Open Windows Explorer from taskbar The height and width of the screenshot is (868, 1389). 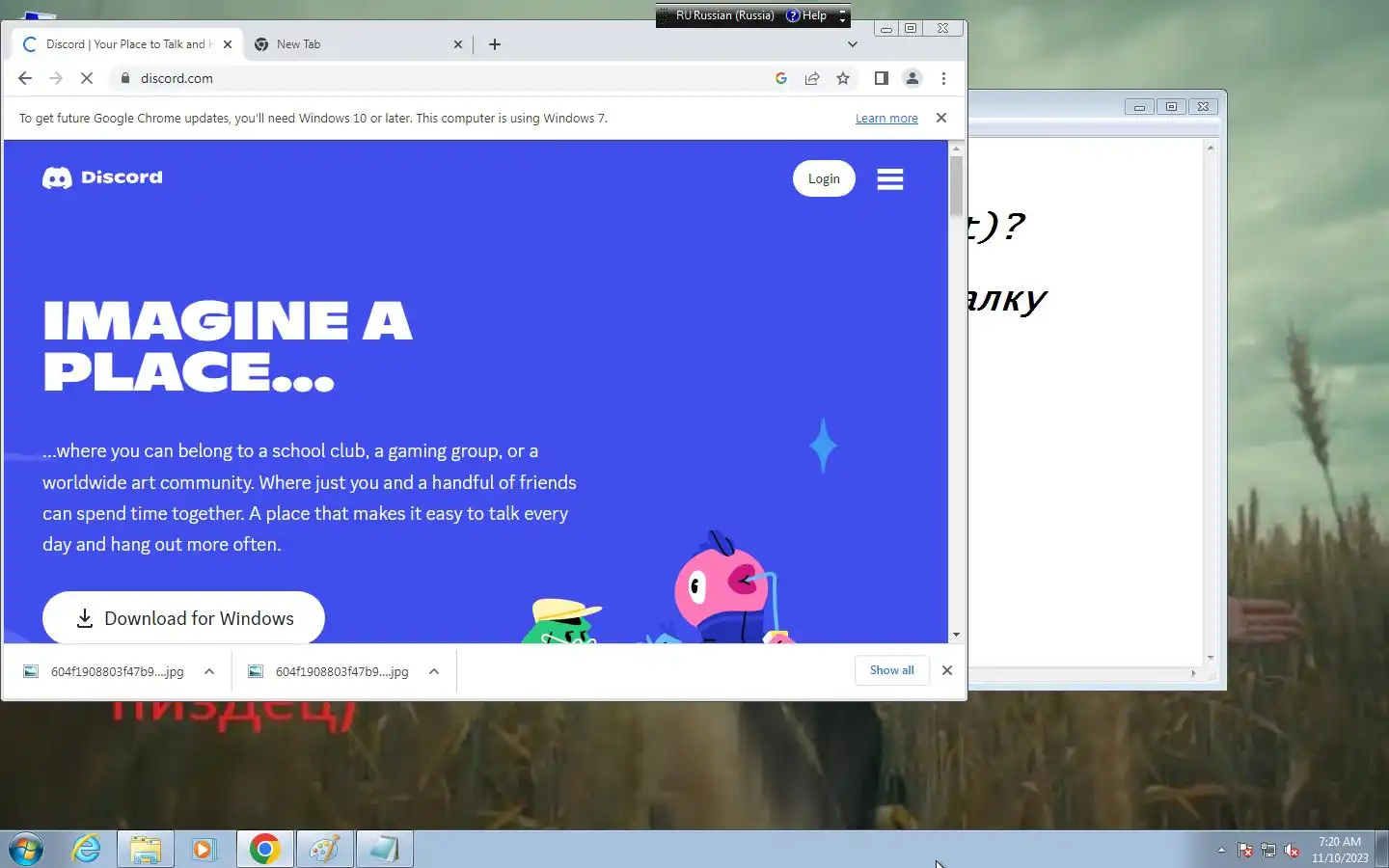146,849
